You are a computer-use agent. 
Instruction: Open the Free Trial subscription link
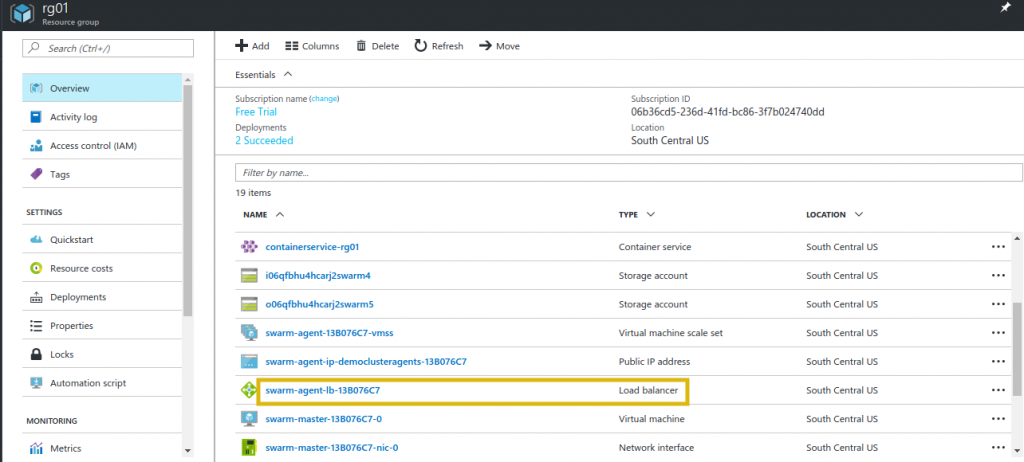[256, 112]
